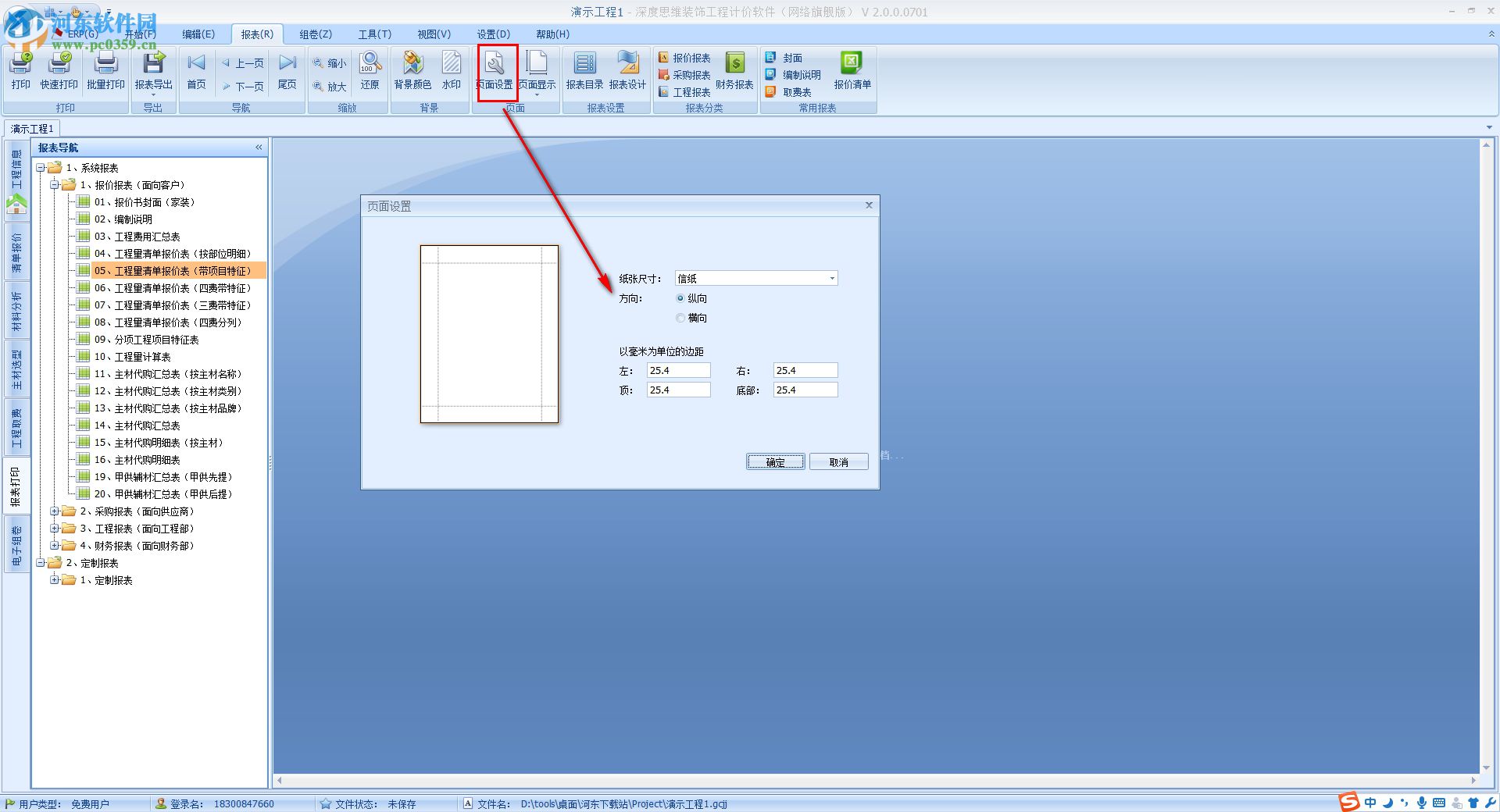This screenshot has height=812, width=1500.
Task: Open the 组卷(Z) menu
Action: pyautogui.click(x=316, y=34)
